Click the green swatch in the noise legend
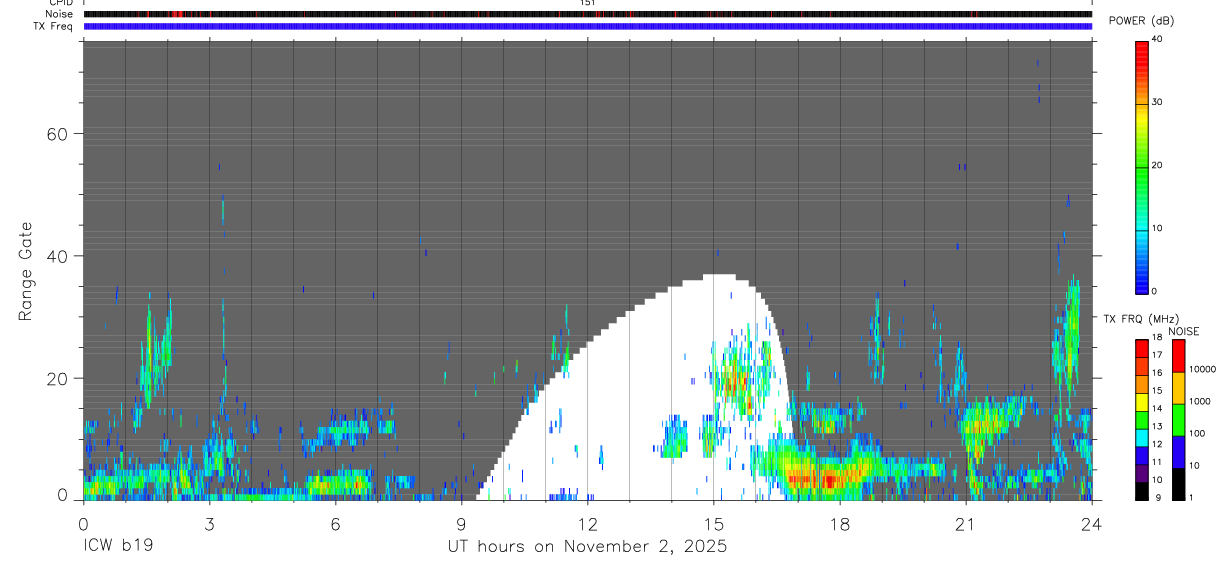This screenshot has height=567, width=1228. [1178, 420]
